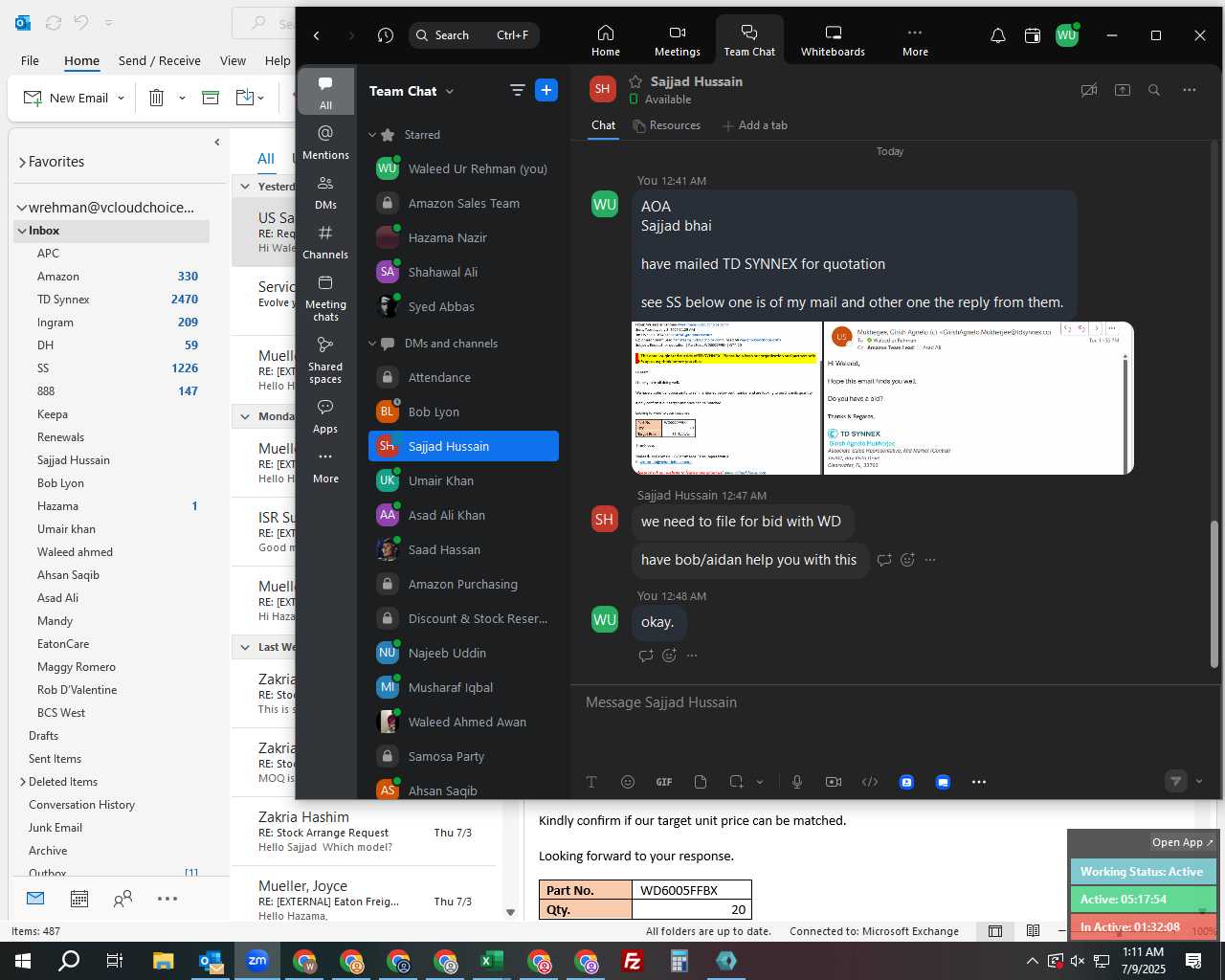Collapse Inbox folder in Outlook
This screenshot has height=980, width=1225.
(x=21, y=231)
